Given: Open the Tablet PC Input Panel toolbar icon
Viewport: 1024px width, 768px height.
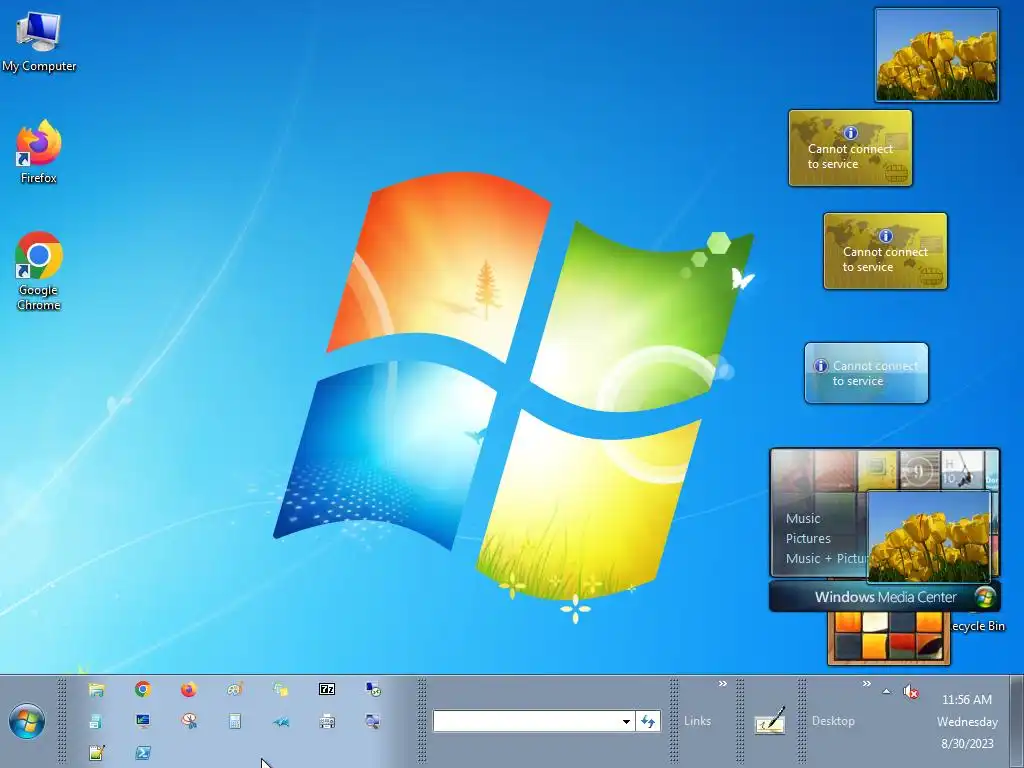Looking at the screenshot, I should [770, 722].
